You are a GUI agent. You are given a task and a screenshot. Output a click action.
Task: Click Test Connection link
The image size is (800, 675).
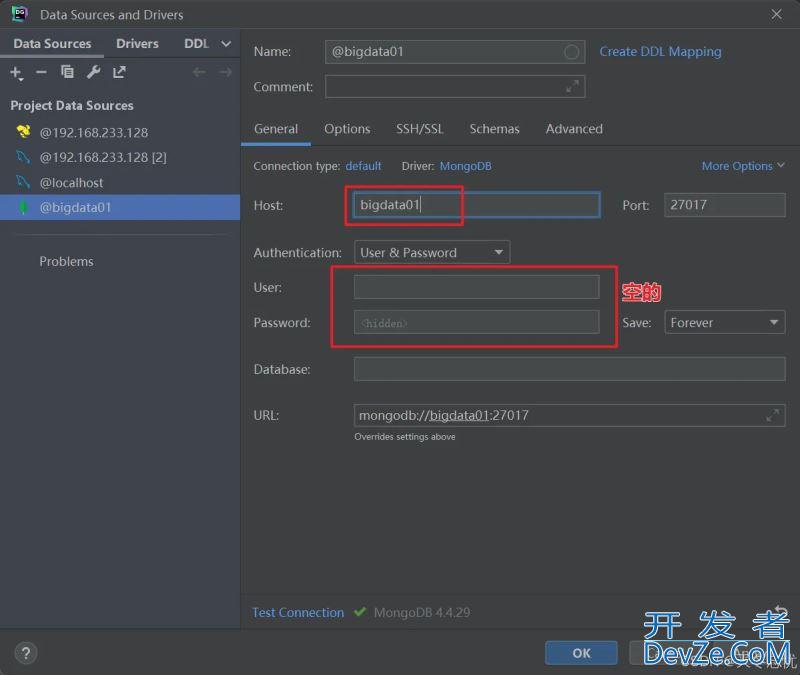coord(298,612)
